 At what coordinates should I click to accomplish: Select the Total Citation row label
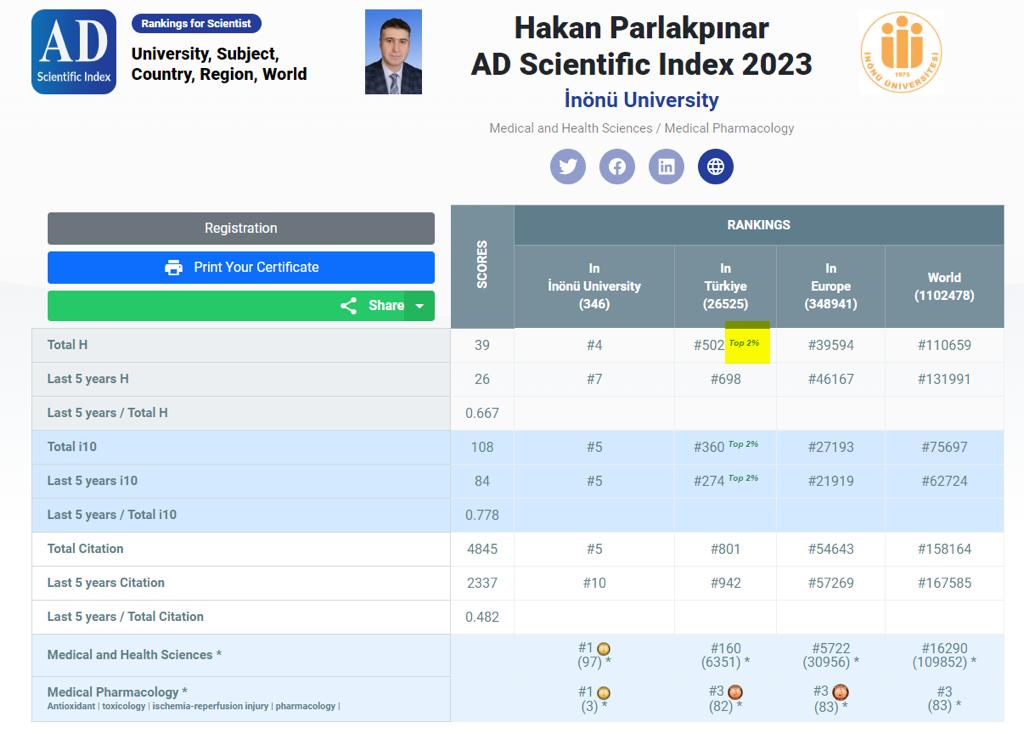[86, 549]
